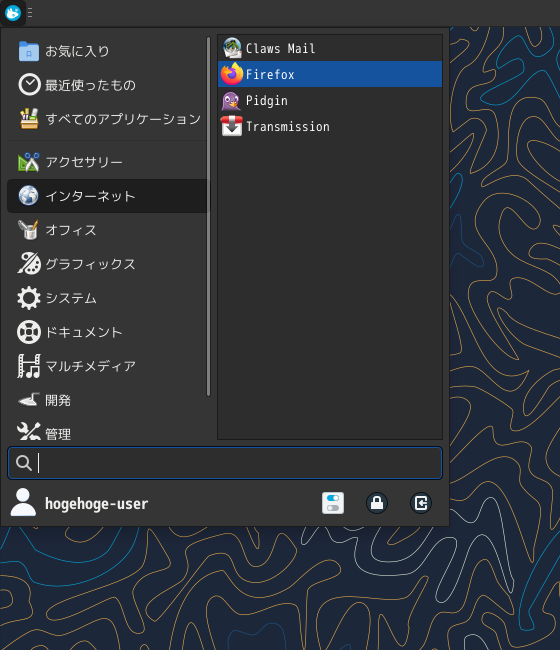Select the お気に入り favorites category
560x650 pixels.
[107, 51]
